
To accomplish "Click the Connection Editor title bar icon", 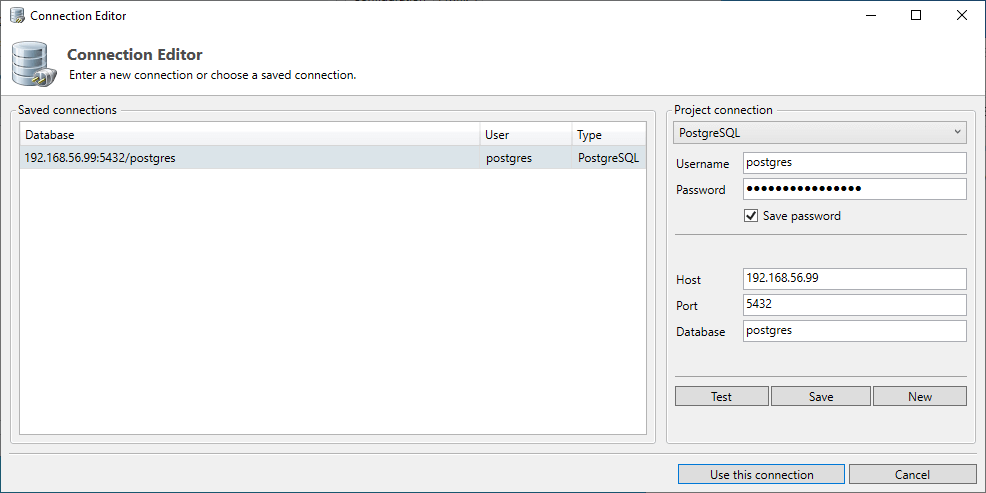I will (x=16, y=16).
